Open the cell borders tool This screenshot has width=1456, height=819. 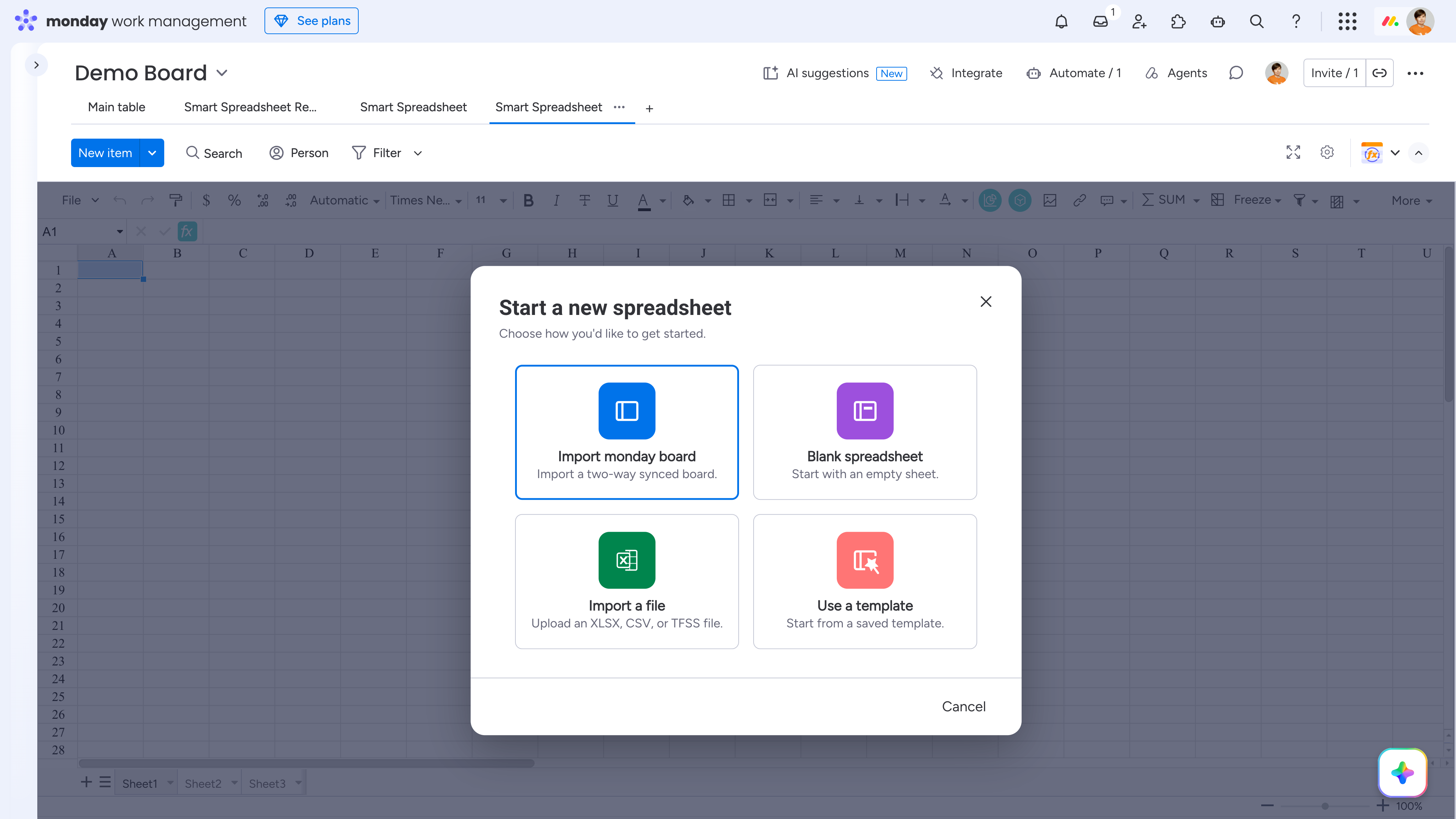coord(729,200)
